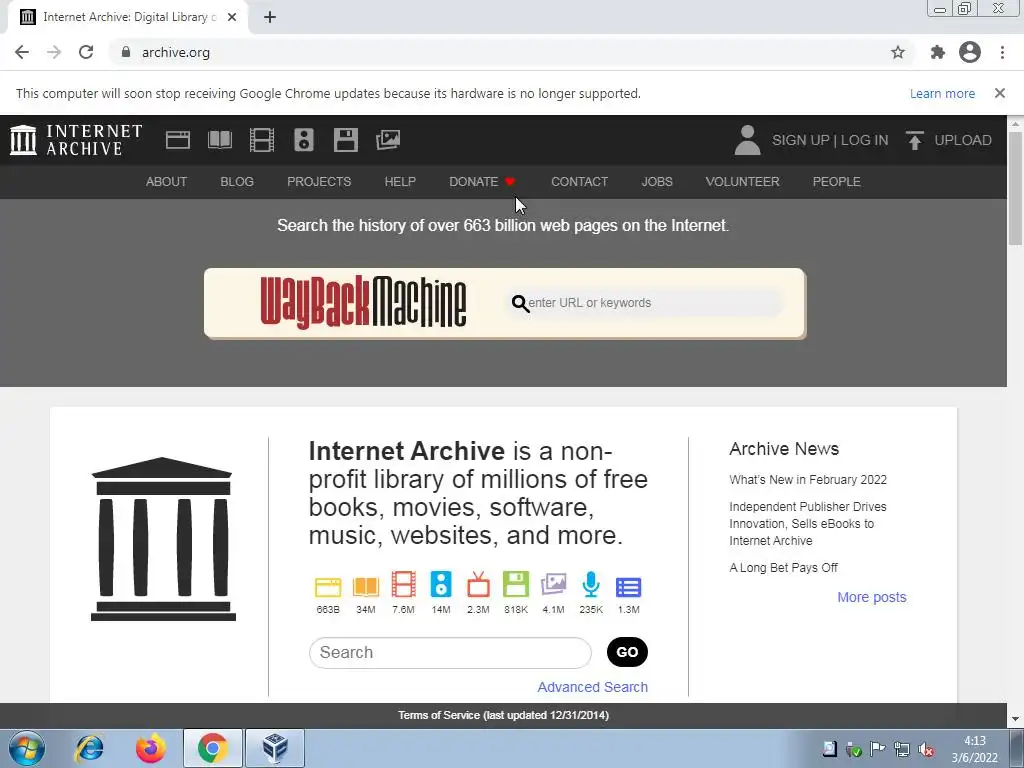Image resolution: width=1024 pixels, height=768 pixels.
Task: Click the SIGN UP link
Action: (x=801, y=140)
